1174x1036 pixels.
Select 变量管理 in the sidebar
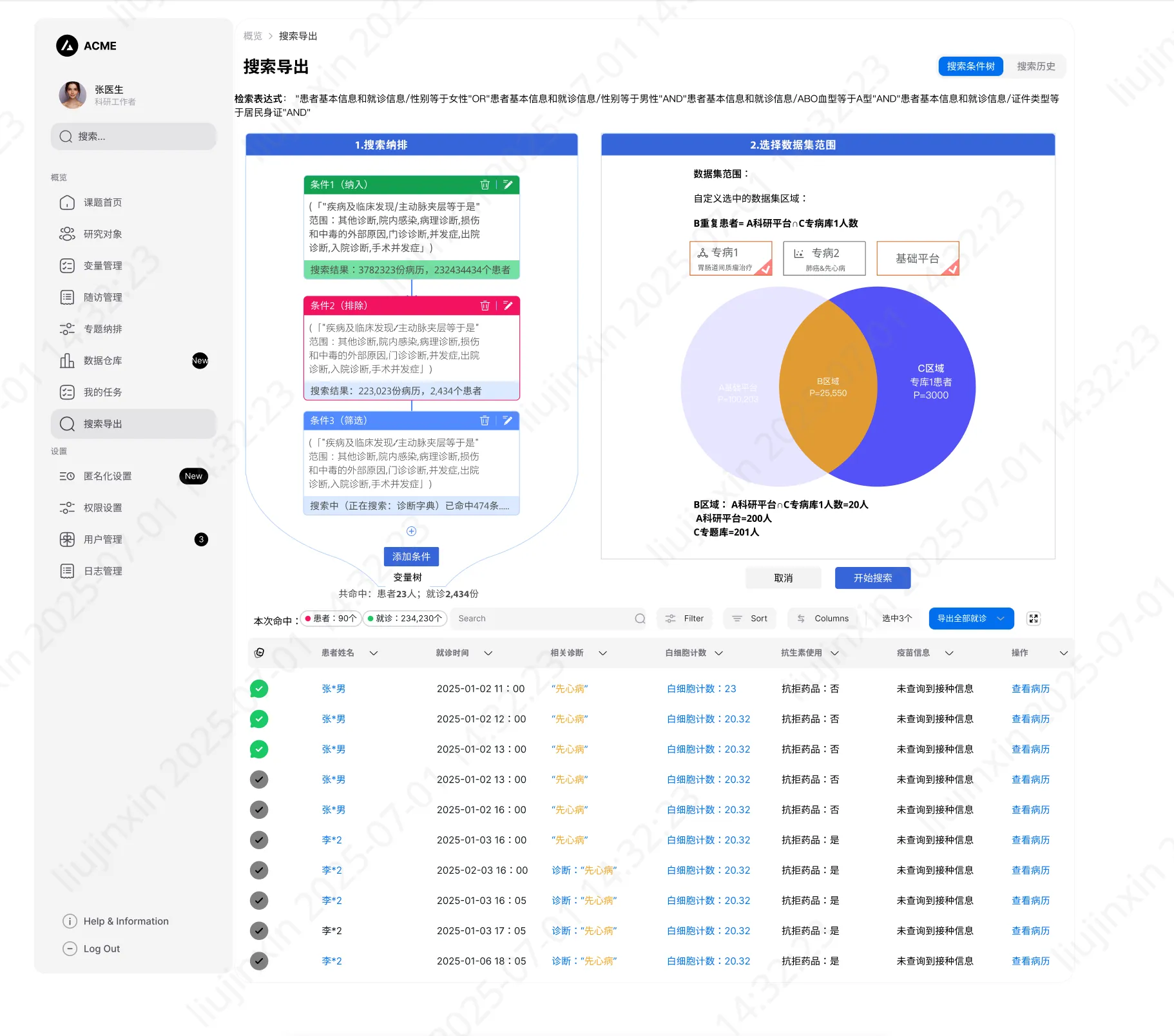[x=103, y=265]
